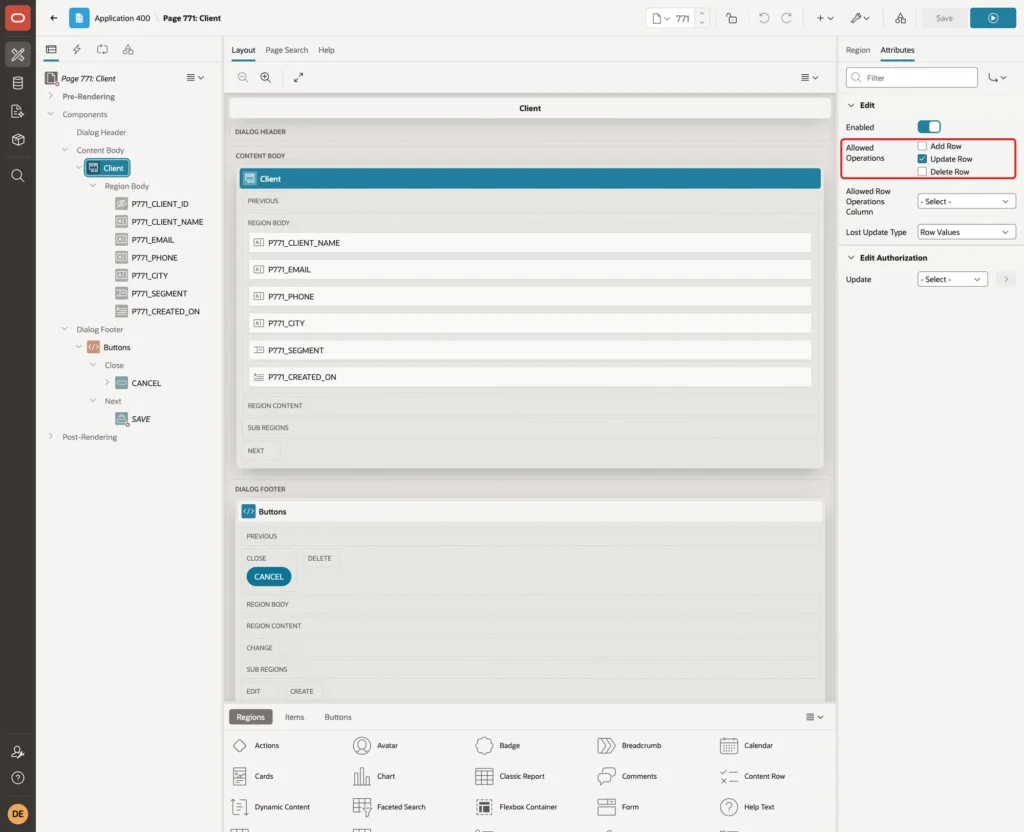Switch to Processing tab icon
The height and width of the screenshot is (832, 1024).
point(103,50)
